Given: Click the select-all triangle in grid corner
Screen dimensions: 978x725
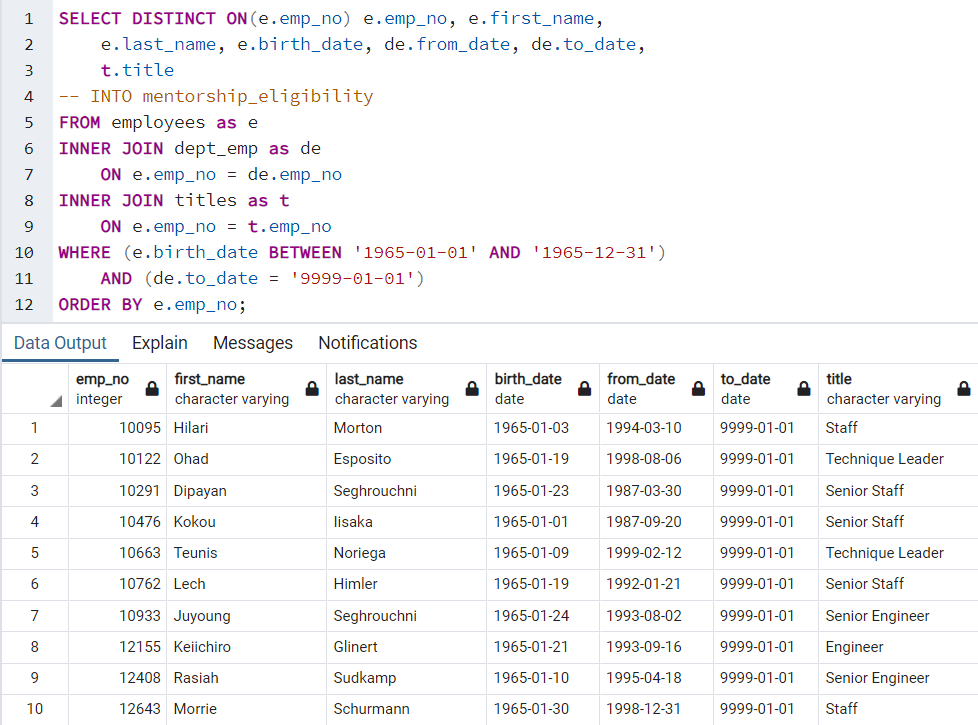Looking at the screenshot, I should pos(56,401).
